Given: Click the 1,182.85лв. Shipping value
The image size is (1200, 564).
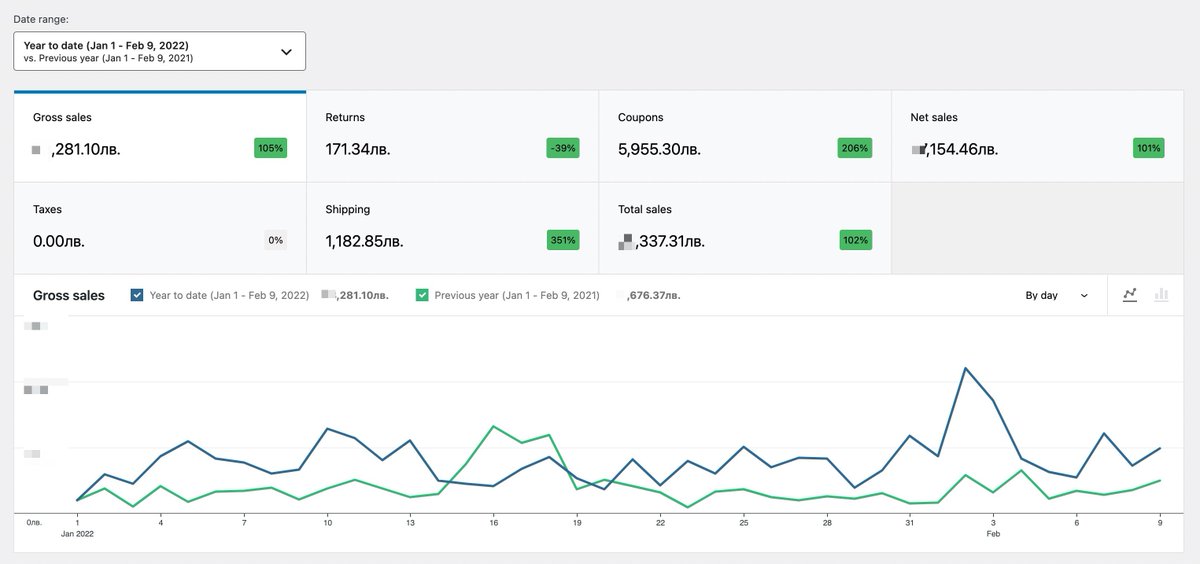Looking at the screenshot, I should [x=365, y=241].
